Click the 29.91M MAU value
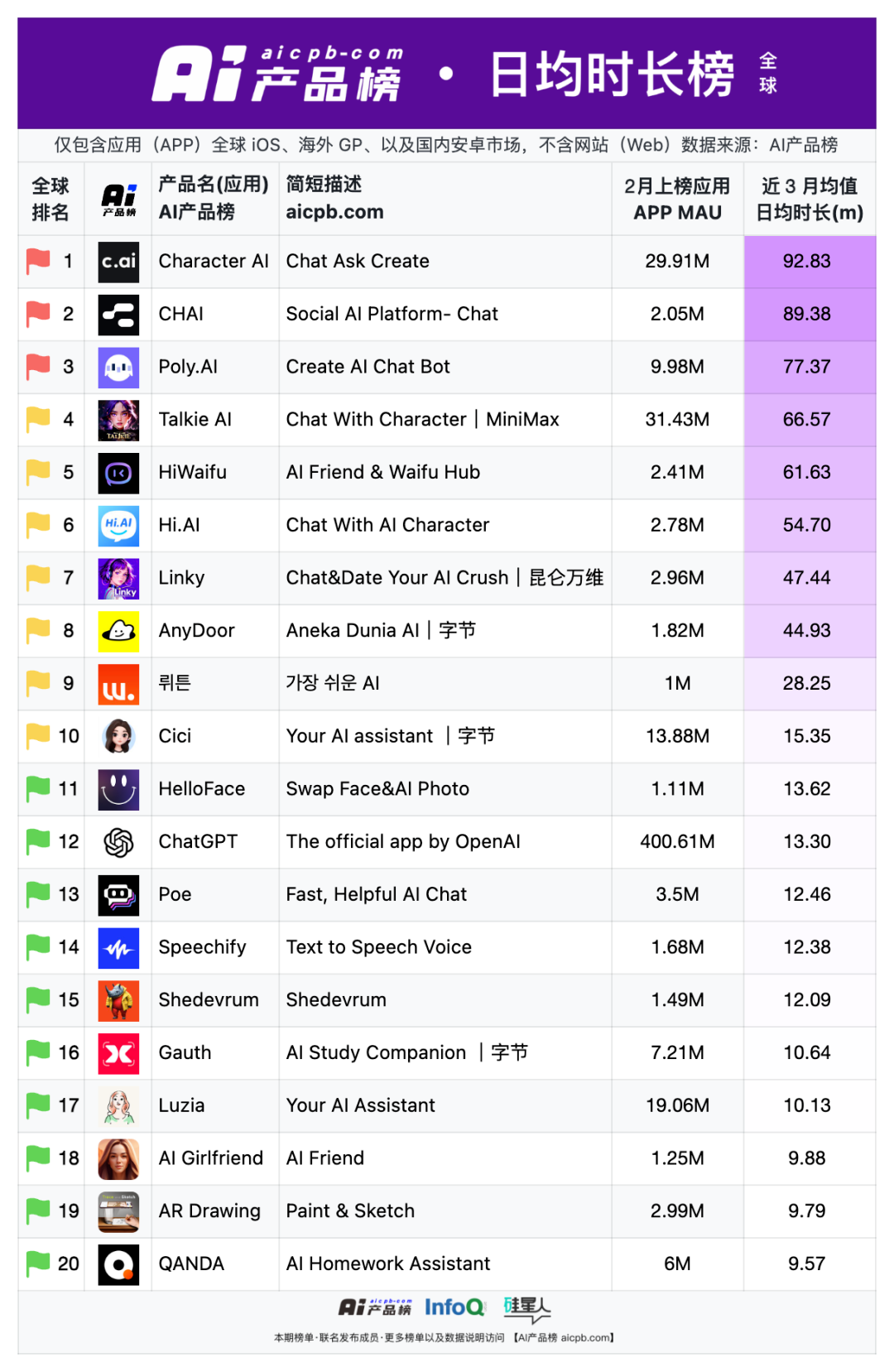The width and height of the screenshot is (894, 1372). pos(677,262)
